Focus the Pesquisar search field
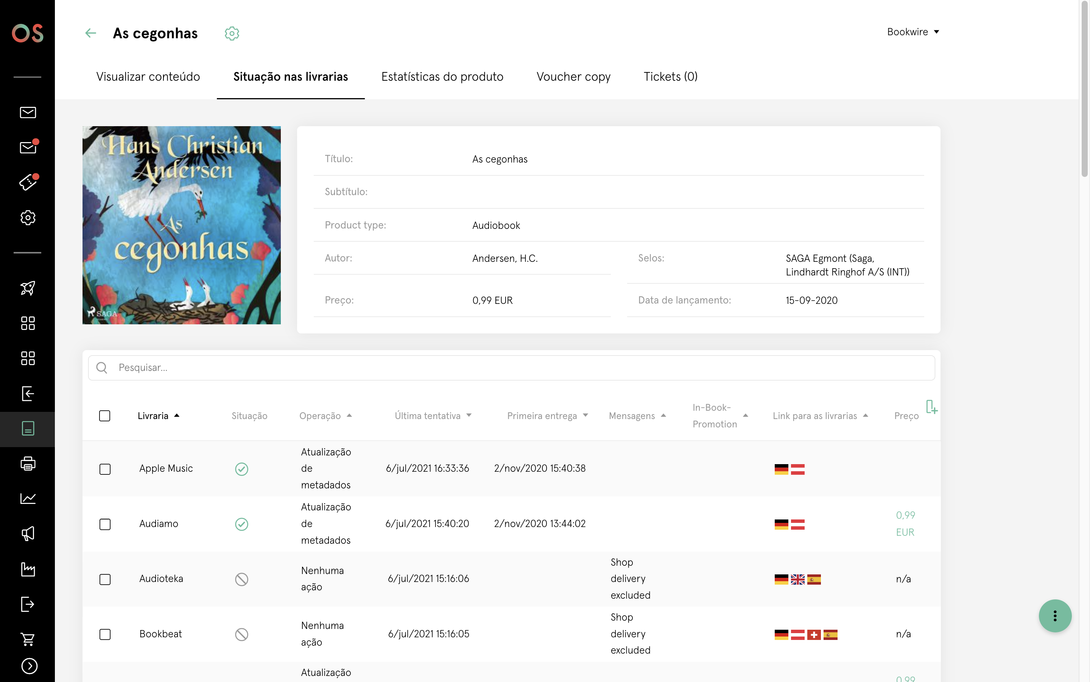The width and height of the screenshot is (1090, 682). tap(512, 368)
